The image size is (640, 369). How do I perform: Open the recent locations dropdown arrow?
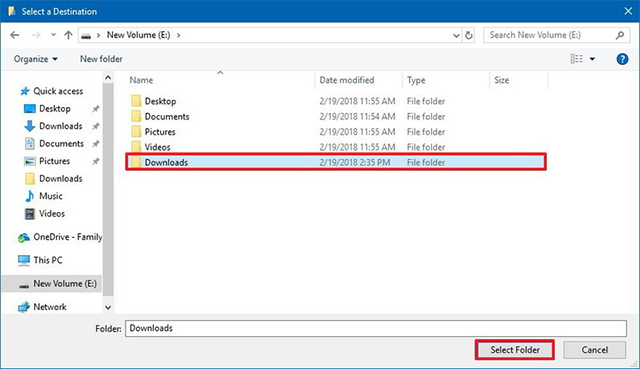pos(53,35)
